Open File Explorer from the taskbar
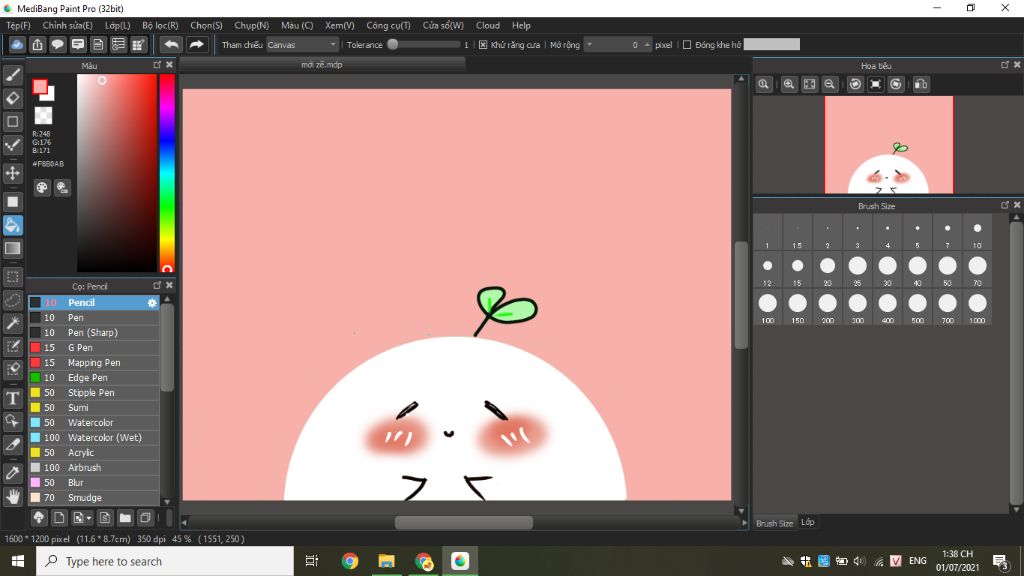Viewport: 1024px width, 576px height. pyautogui.click(x=387, y=561)
